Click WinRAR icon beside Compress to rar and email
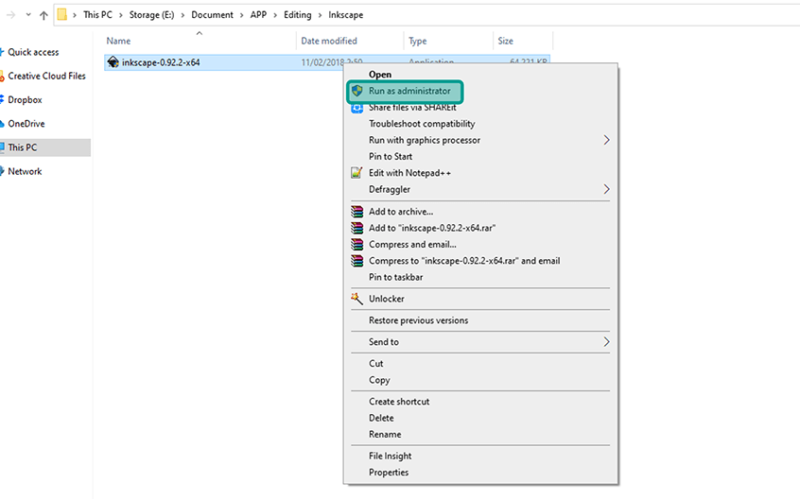 point(357,261)
